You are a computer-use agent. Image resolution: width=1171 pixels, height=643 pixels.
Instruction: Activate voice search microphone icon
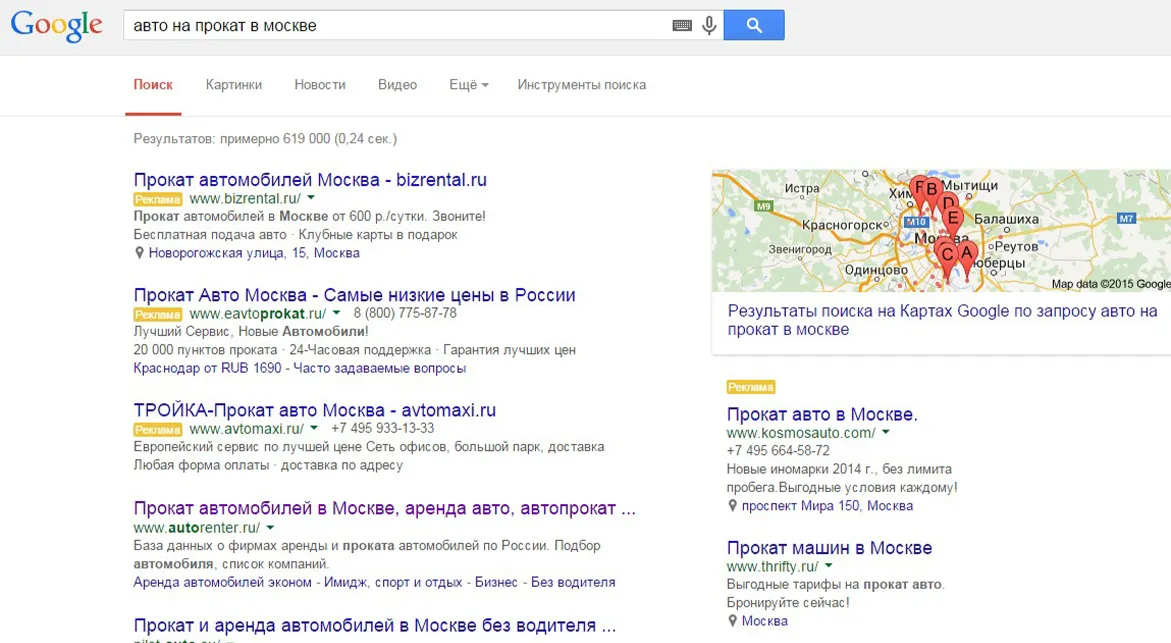coord(709,25)
